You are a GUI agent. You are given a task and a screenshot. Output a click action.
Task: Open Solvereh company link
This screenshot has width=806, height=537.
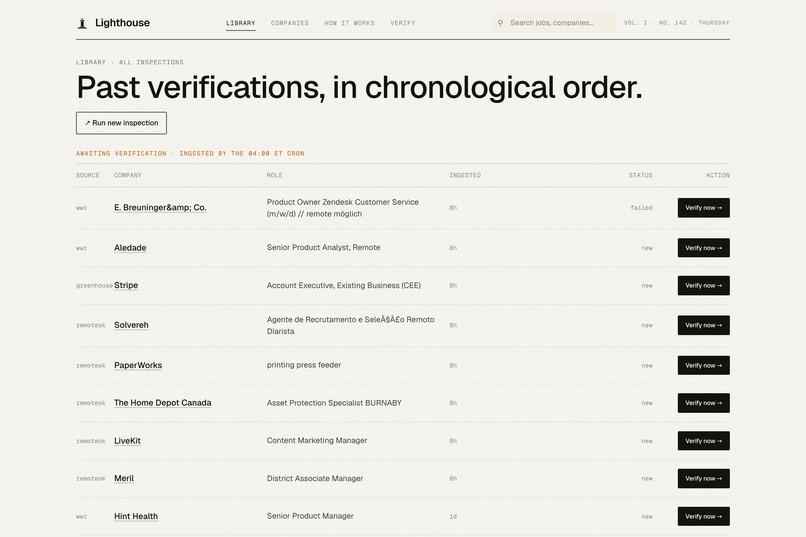(131, 325)
